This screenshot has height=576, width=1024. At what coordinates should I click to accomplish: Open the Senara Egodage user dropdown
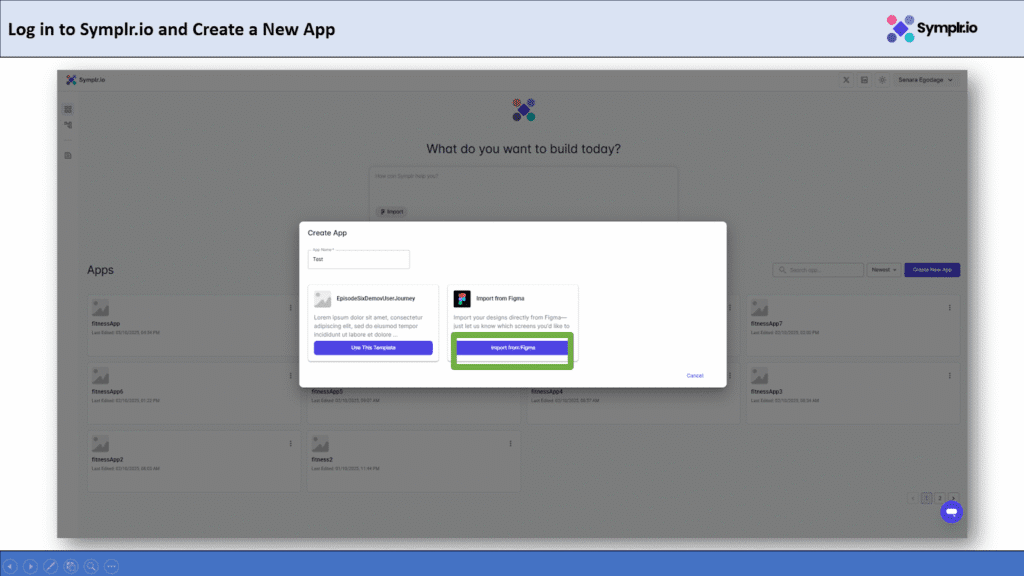[x=926, y=80]
